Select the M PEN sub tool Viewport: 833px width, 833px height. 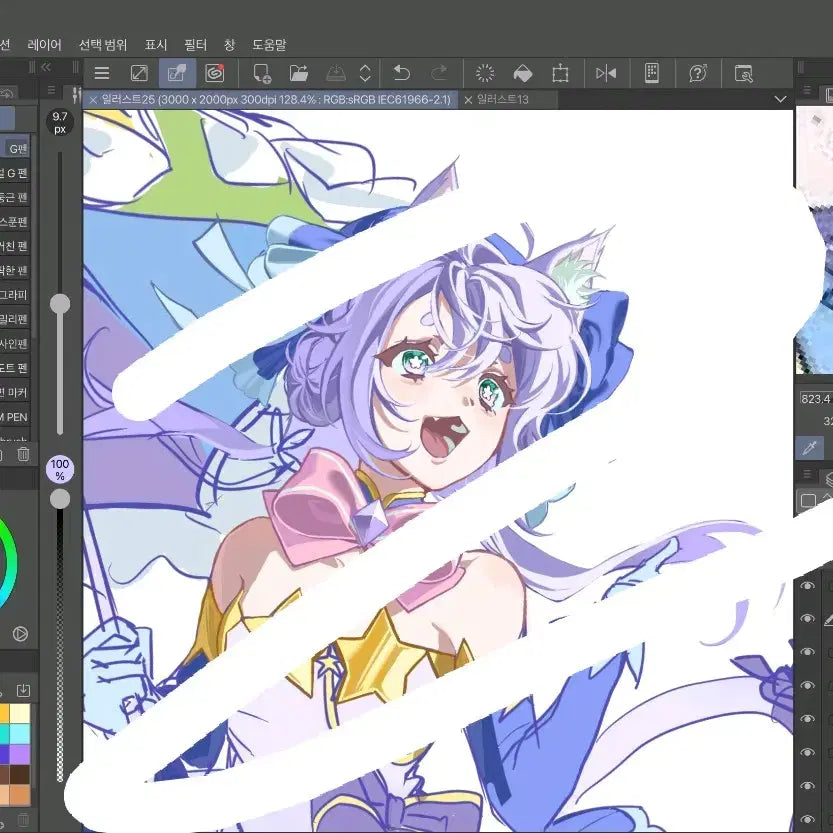tap(15, 417)
